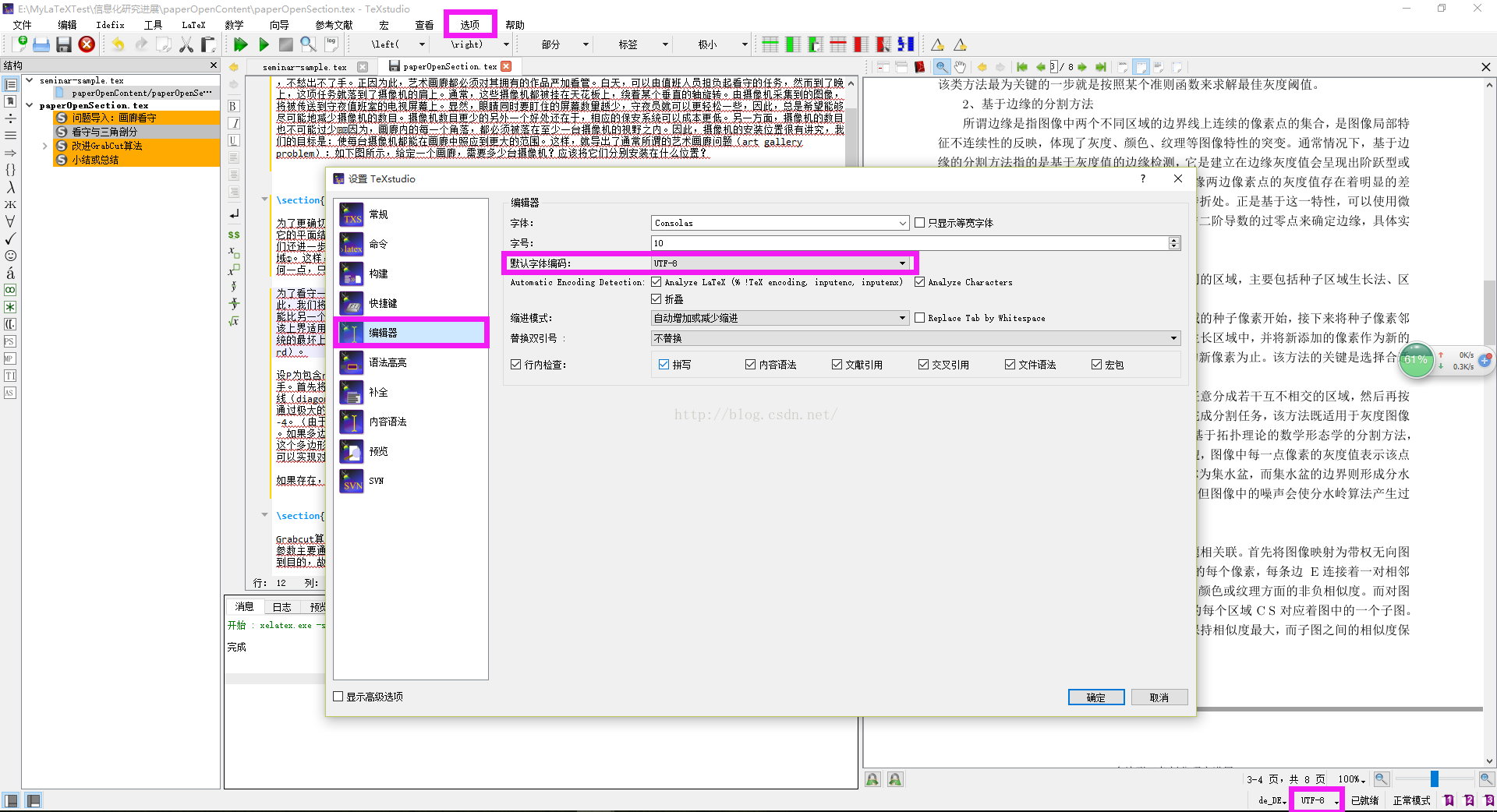Run Build & View double green arrow
The width and height of the screenshot is (1497, 812).
click(241, 44)
